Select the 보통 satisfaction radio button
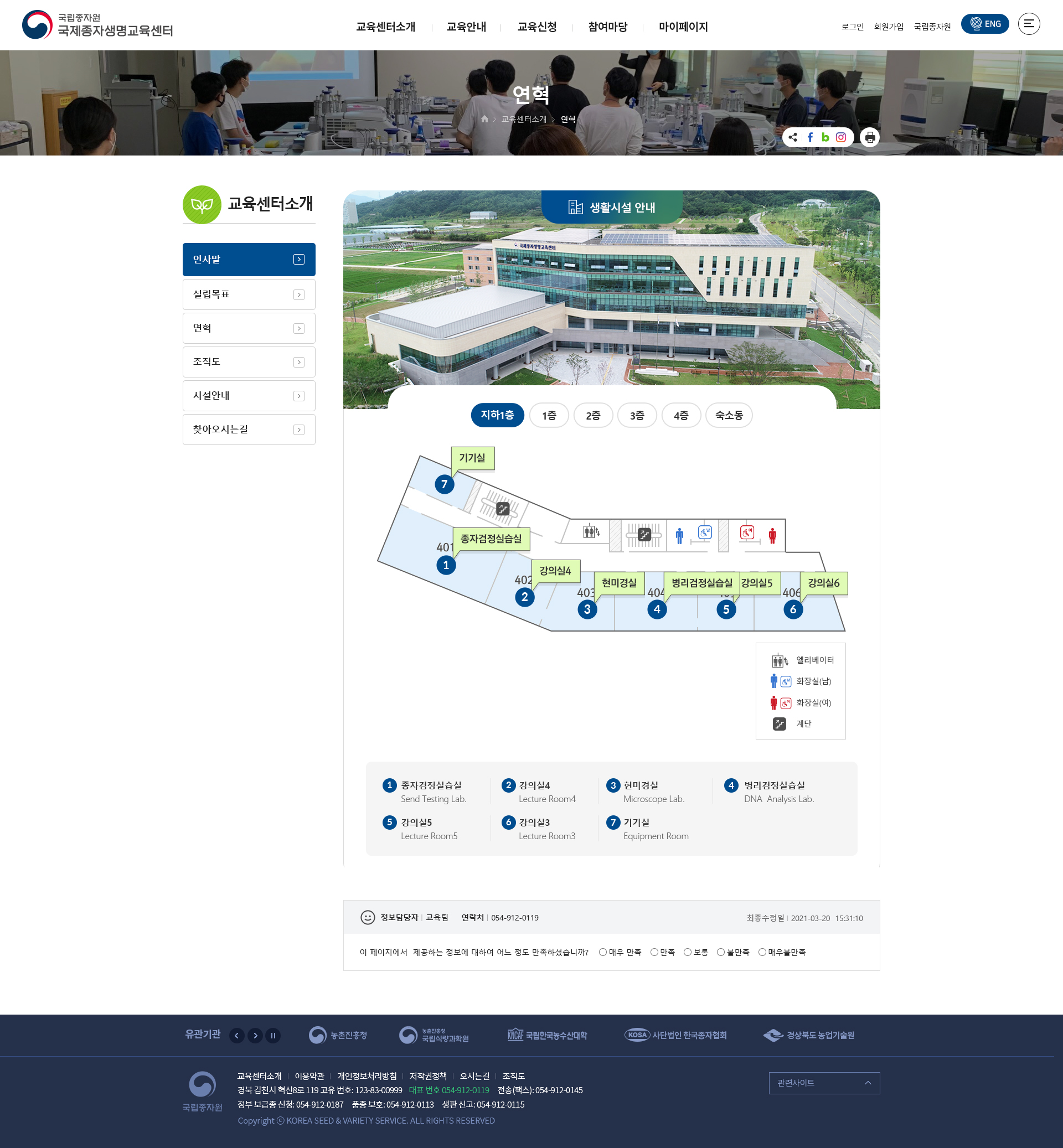Viewport: 1063px width, 1148px height. (688, 953)
